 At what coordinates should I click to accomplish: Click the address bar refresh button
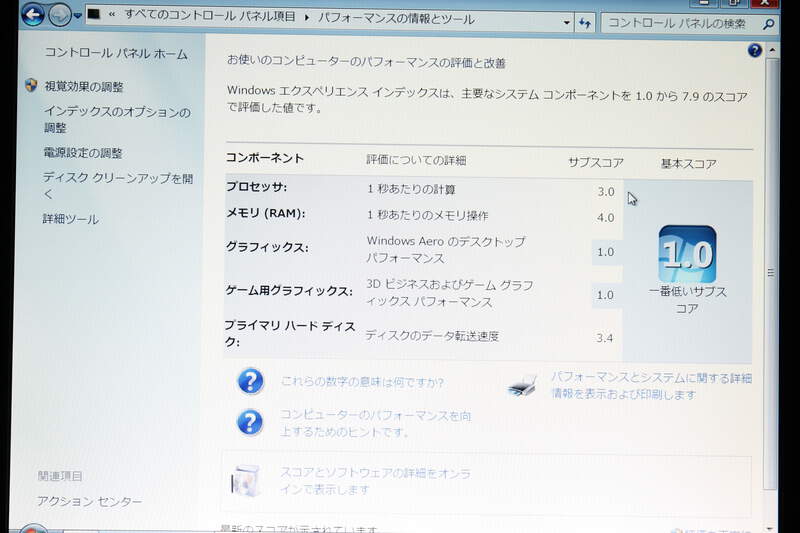[585, 23]
